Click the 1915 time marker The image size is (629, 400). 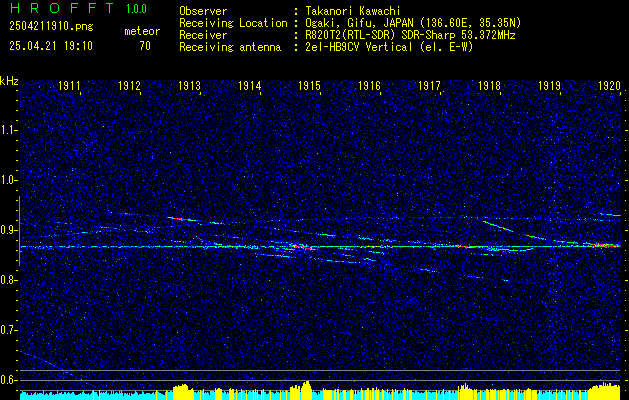(309, 86)
